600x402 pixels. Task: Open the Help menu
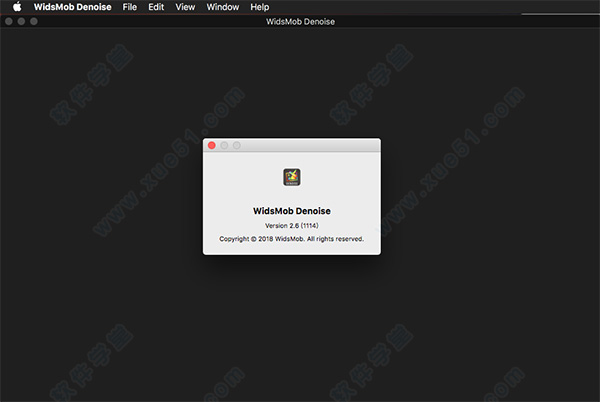click(260, 7)
